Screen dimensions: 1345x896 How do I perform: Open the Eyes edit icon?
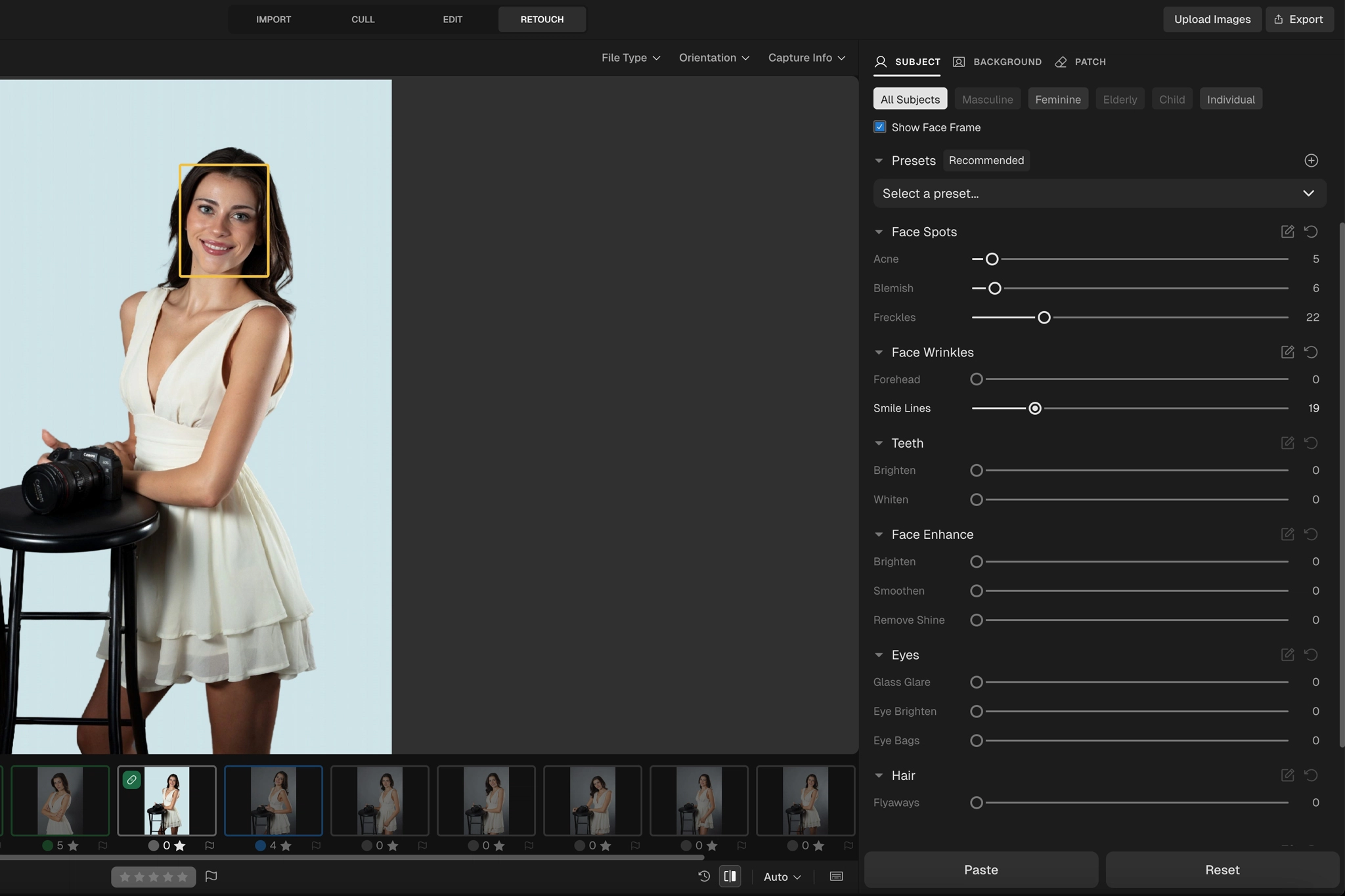click(x=1287, y=654)
